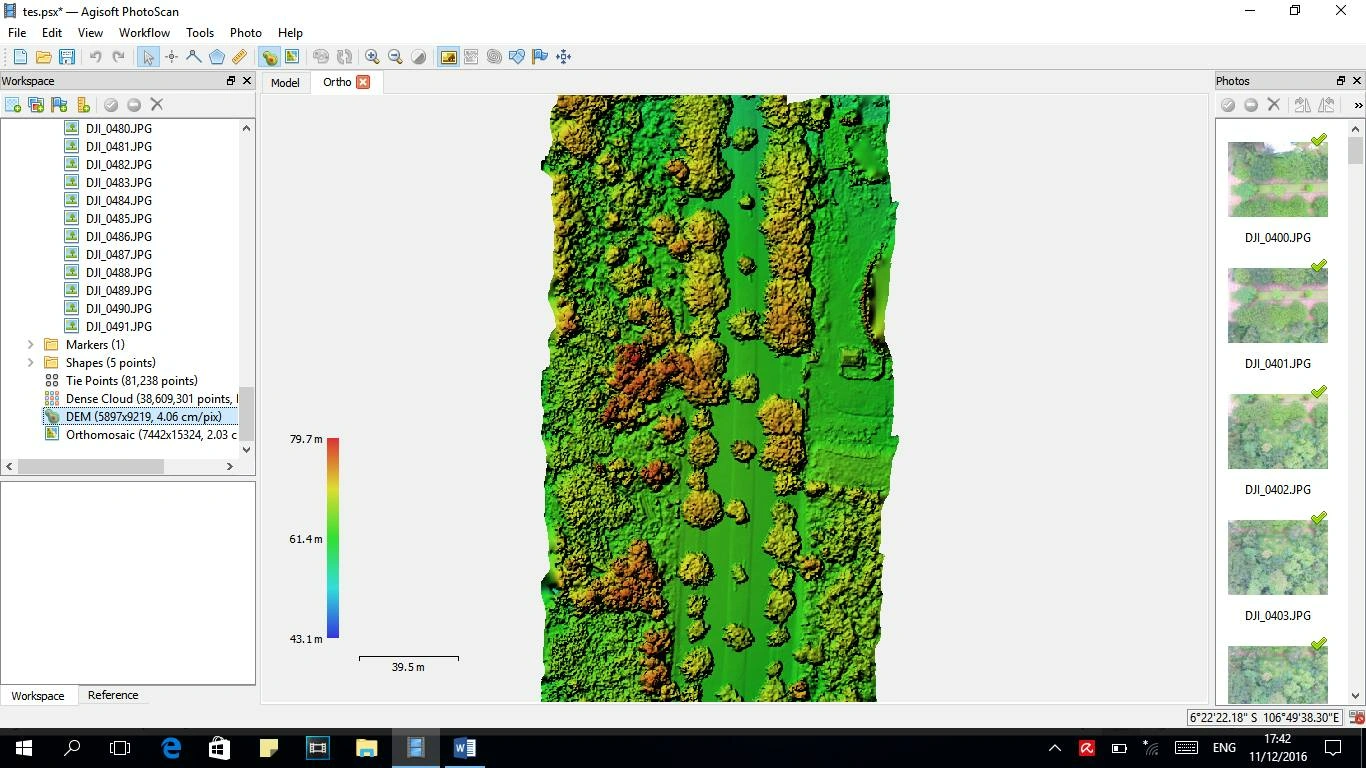Toggle the hillshading mode button
1366x768 pixels.
pos(419,57)
